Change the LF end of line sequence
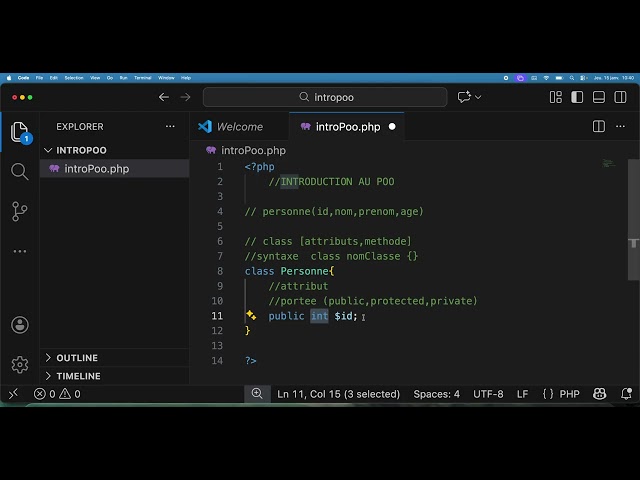The width and height of the screenshot is (640, 480). 522,394
